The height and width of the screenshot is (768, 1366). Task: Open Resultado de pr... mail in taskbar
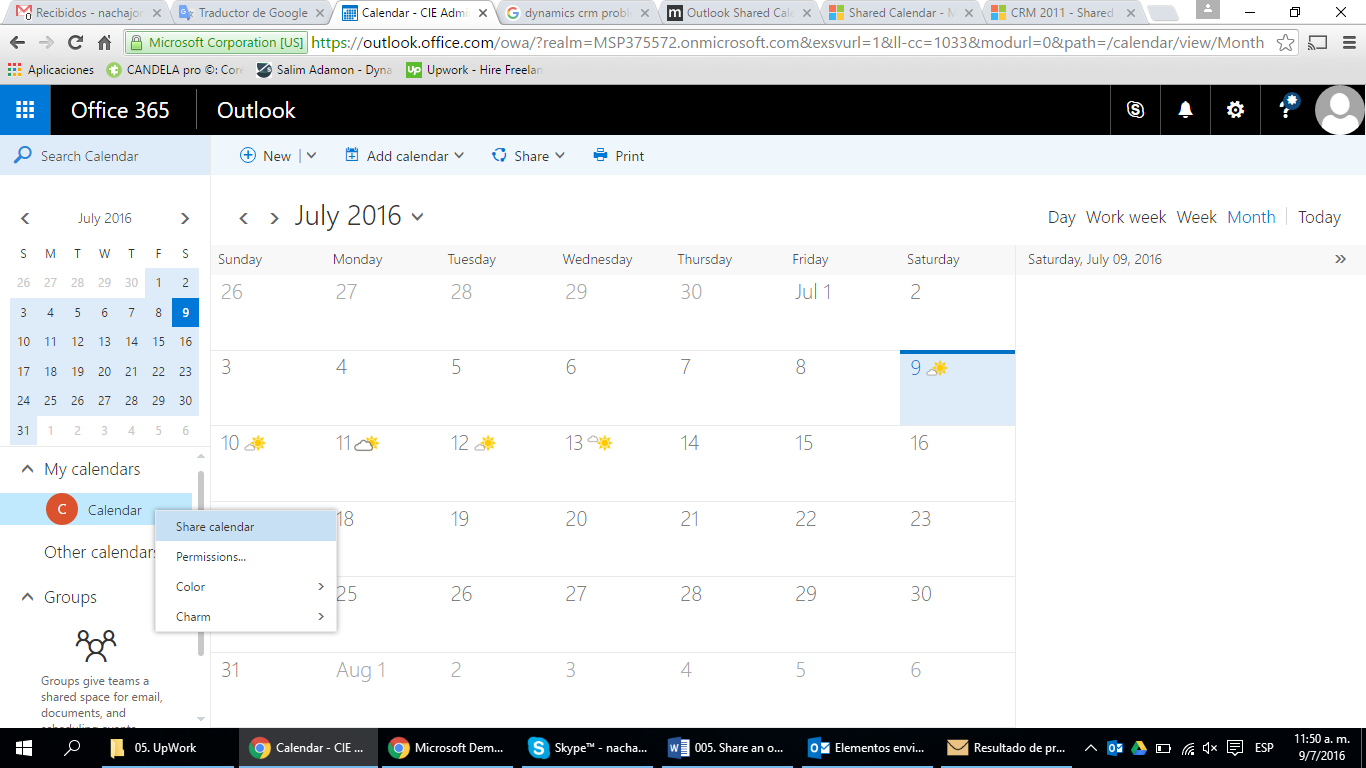1008,748
